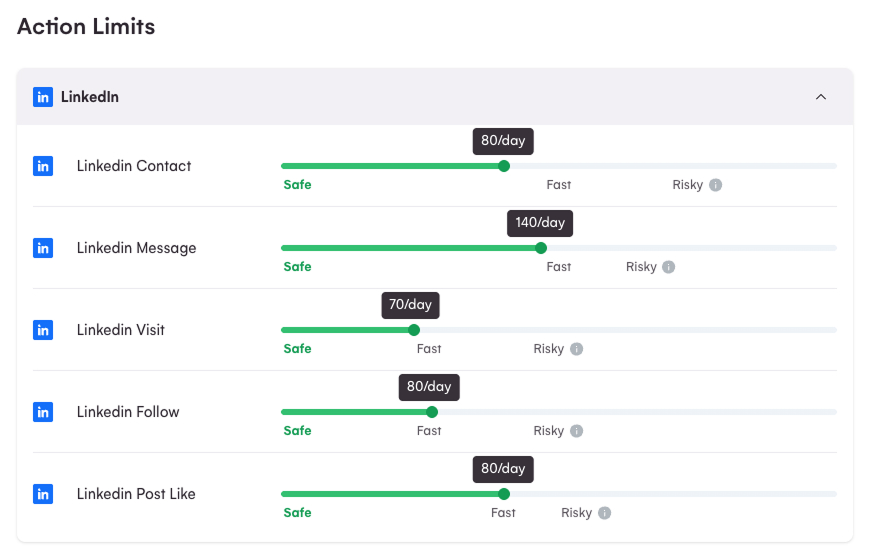Screen dimensions: 872x559
Task: Click the Linkedin Contact slider handle
Action: click(x=504, y=166)
